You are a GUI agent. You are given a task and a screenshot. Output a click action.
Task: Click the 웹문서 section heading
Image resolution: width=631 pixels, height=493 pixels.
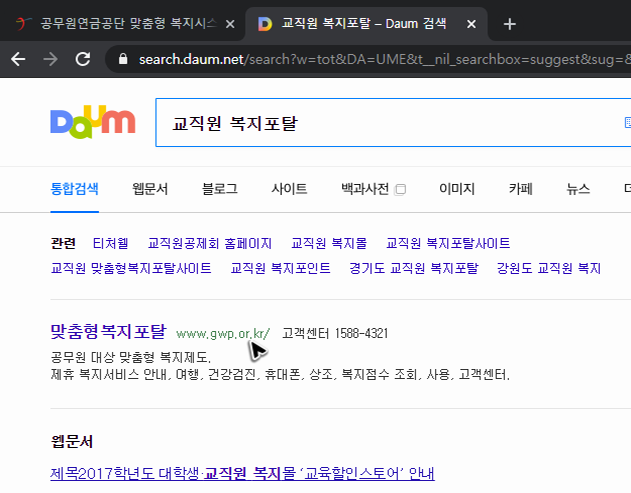click(72, 442)
